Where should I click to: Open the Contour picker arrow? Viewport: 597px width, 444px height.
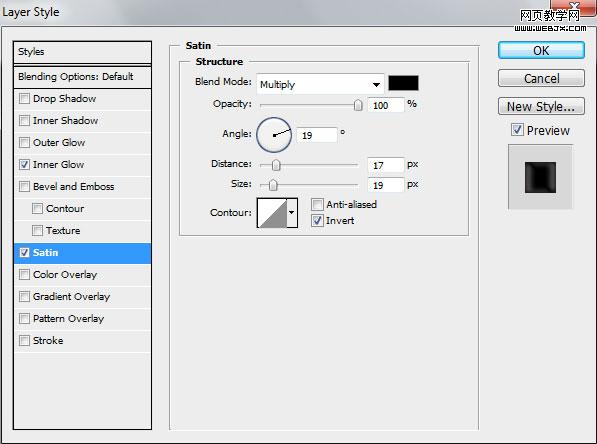292,212
